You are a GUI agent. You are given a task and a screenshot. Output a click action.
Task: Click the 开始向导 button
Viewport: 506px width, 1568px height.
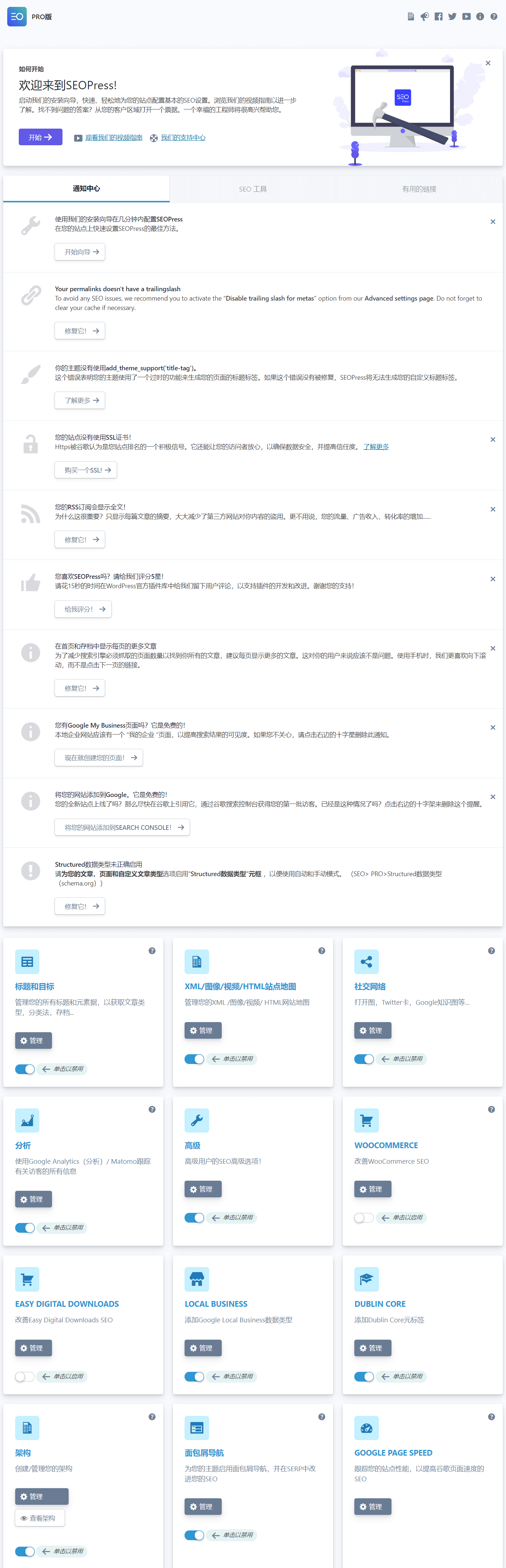[x=80, y=252]
